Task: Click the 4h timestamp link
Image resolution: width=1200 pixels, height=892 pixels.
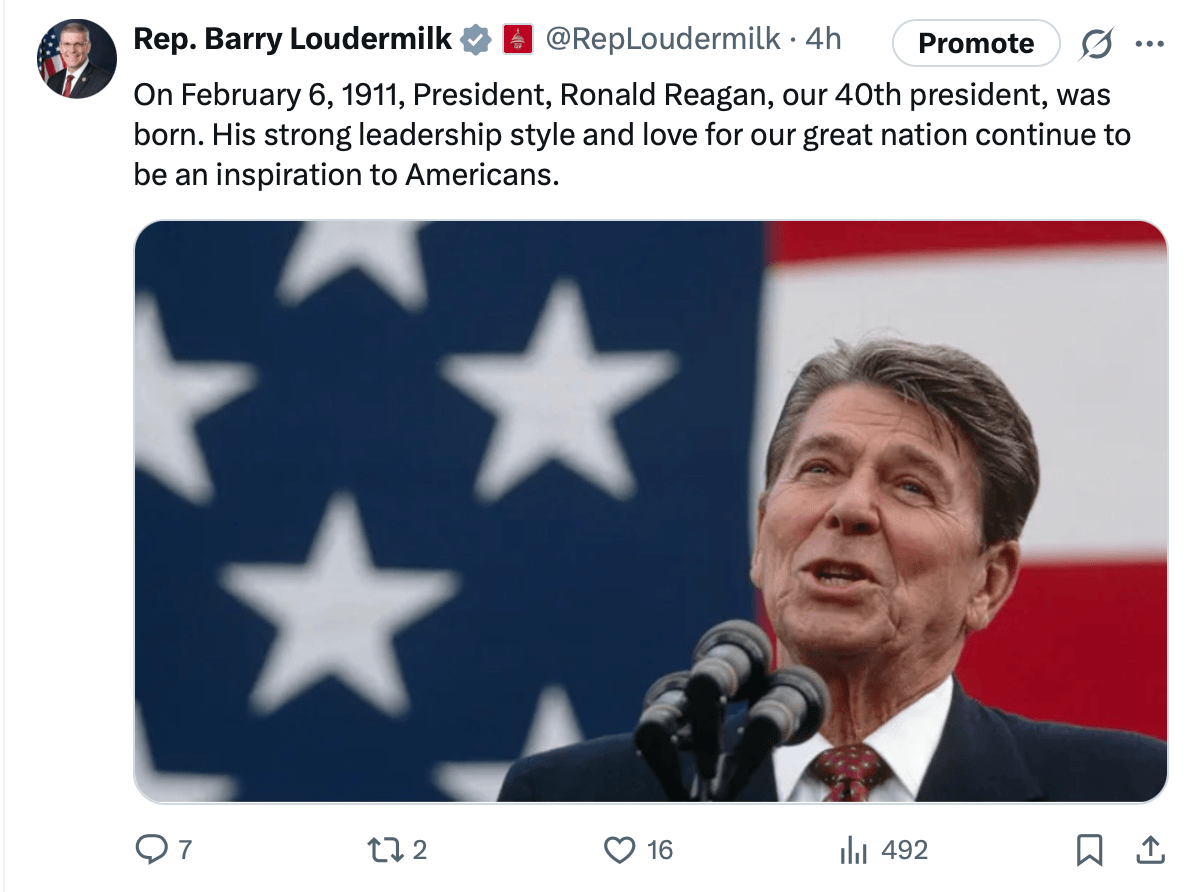Action: 823,39
